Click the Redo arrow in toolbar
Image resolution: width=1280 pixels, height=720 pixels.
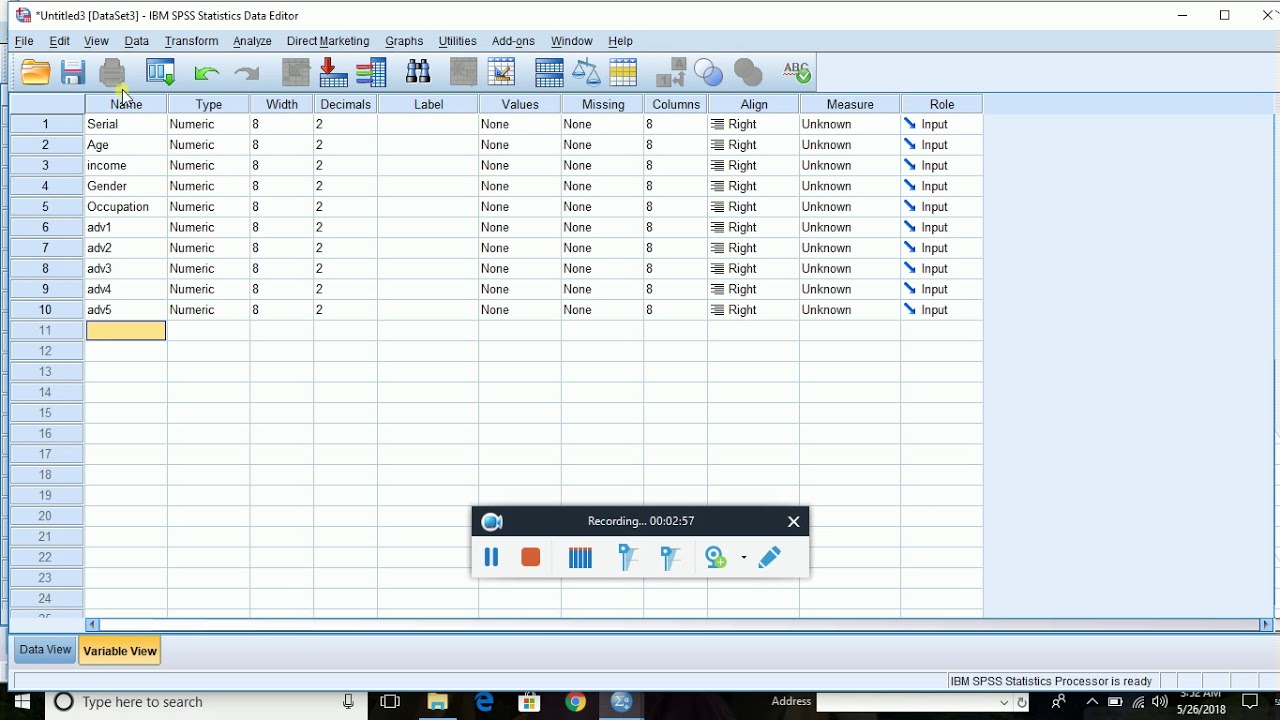click(246, 73)
